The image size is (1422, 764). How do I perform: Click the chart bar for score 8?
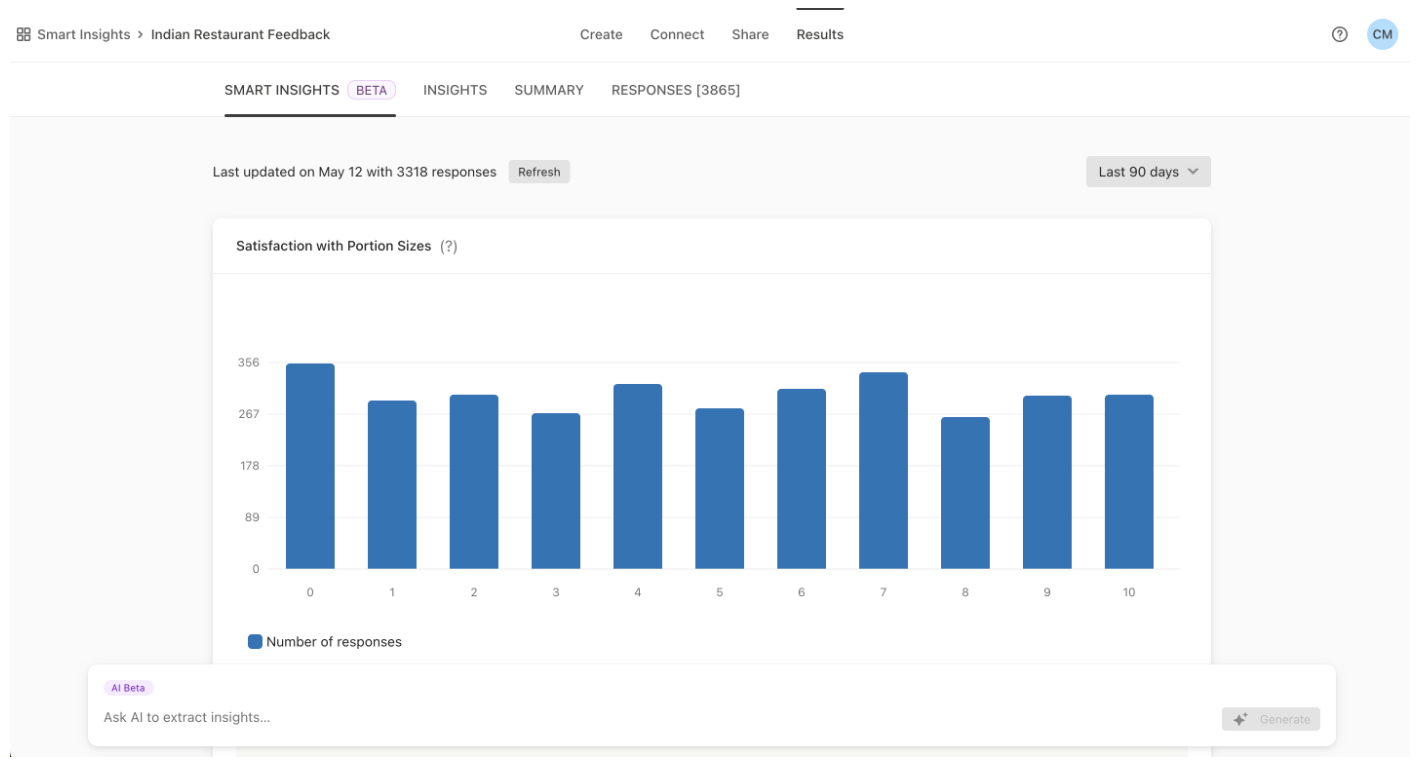coord(966,493)
